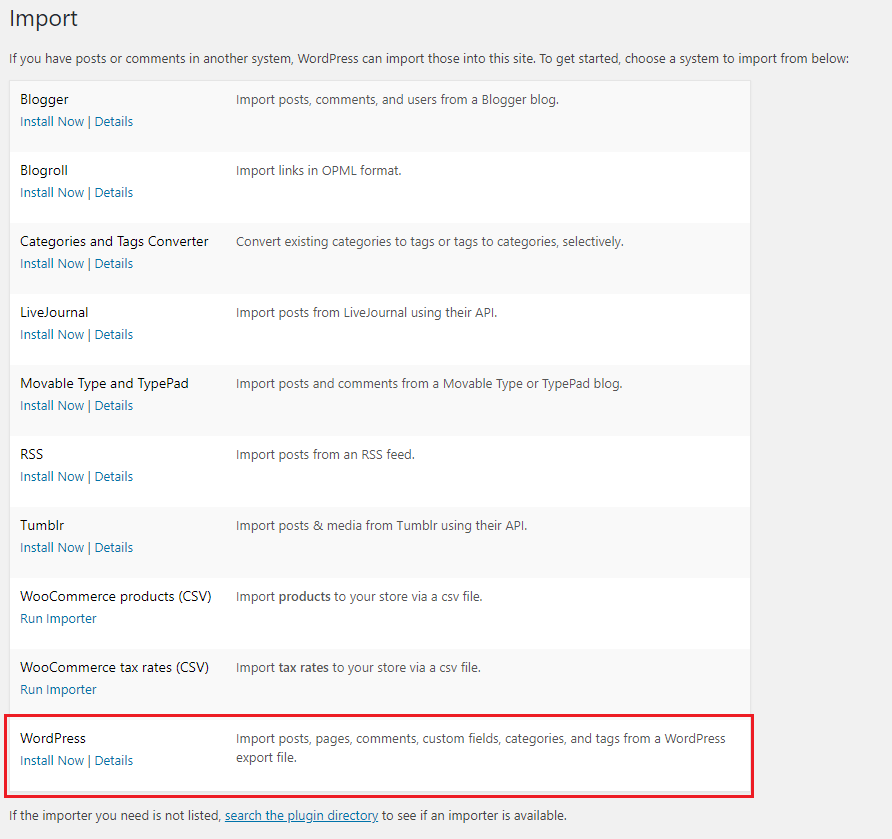
Task: Click 'Import products to your store' description
Action: pyautogui.click(x=359, y=597)
